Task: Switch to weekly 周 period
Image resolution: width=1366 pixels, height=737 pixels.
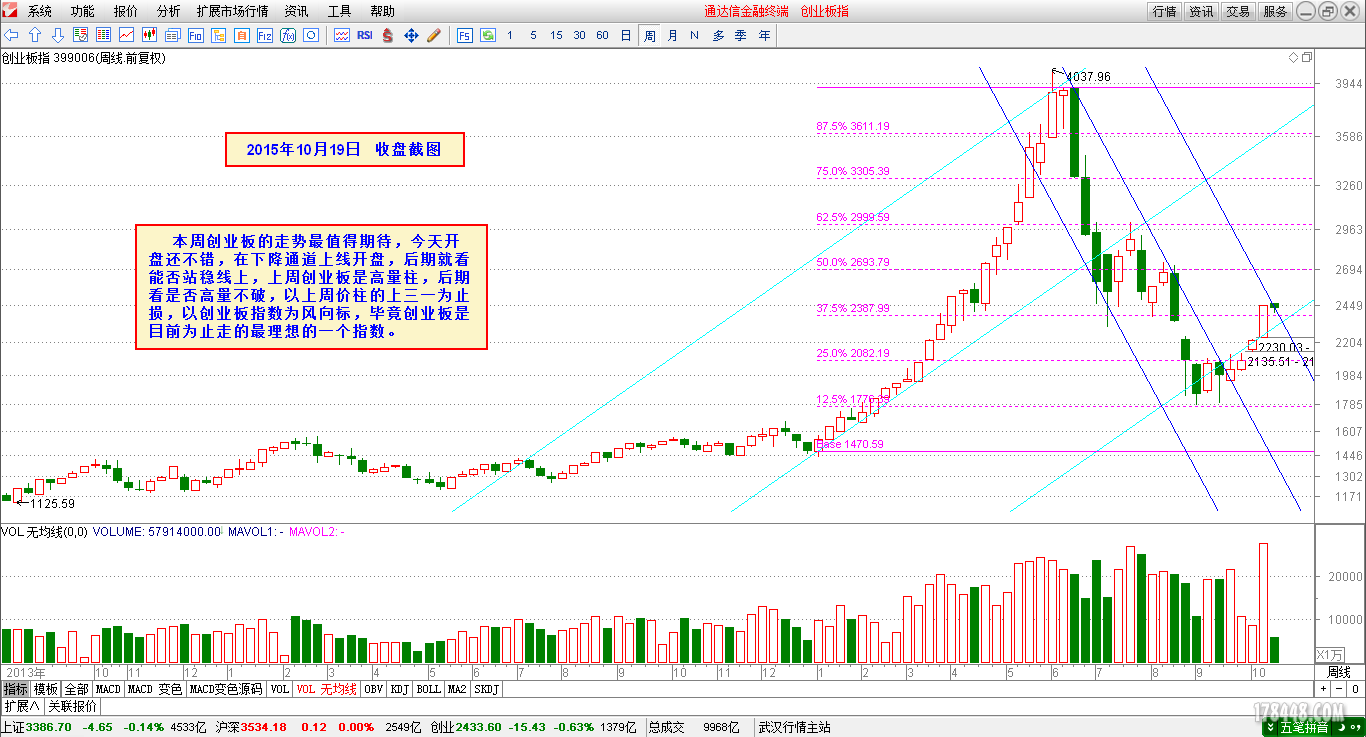Action: click(x=649, y=35)
